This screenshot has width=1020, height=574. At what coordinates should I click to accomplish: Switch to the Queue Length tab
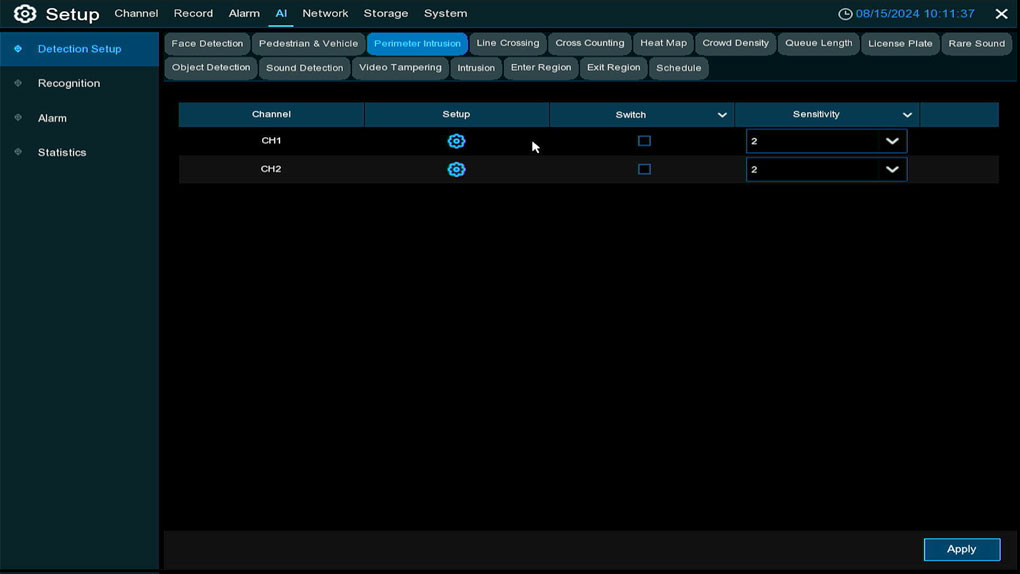pos(818,44)
